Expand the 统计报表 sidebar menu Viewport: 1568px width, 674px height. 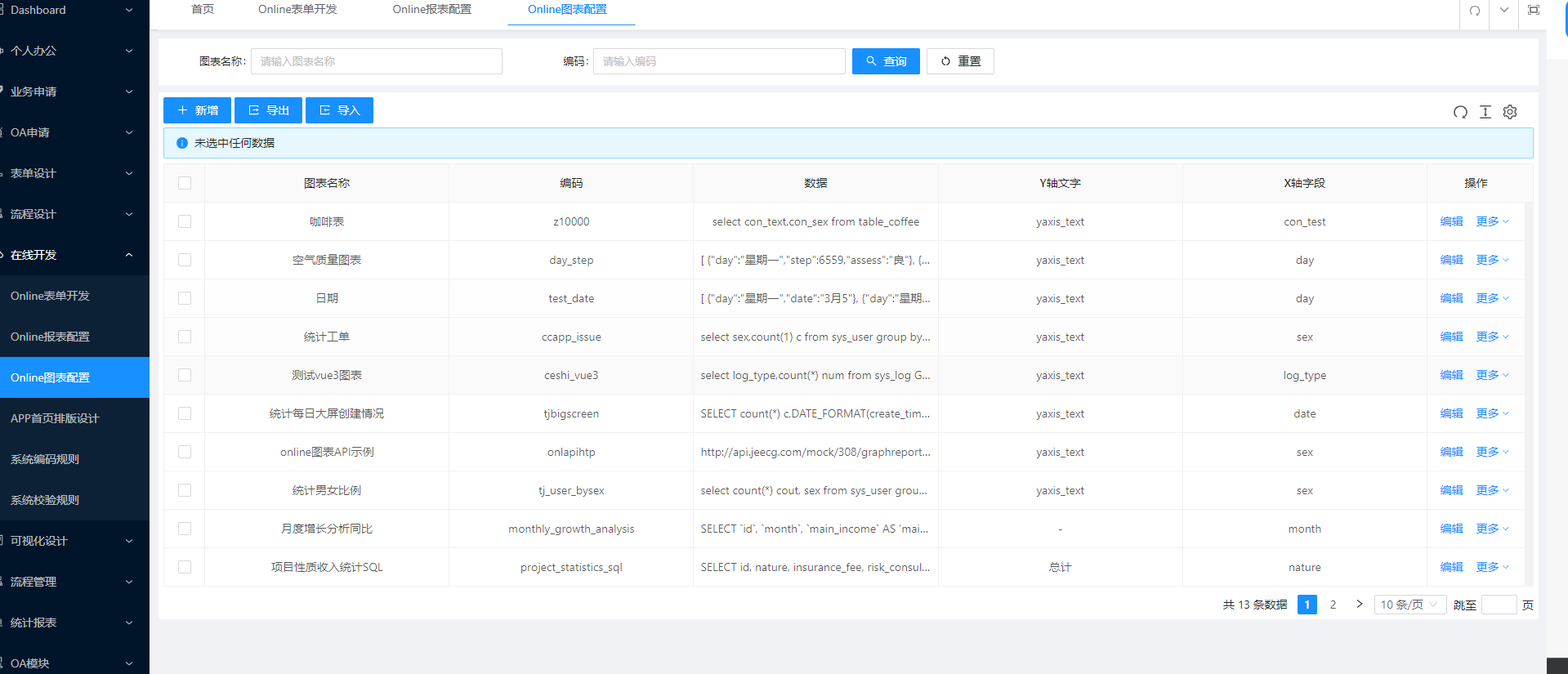[74, 623]
